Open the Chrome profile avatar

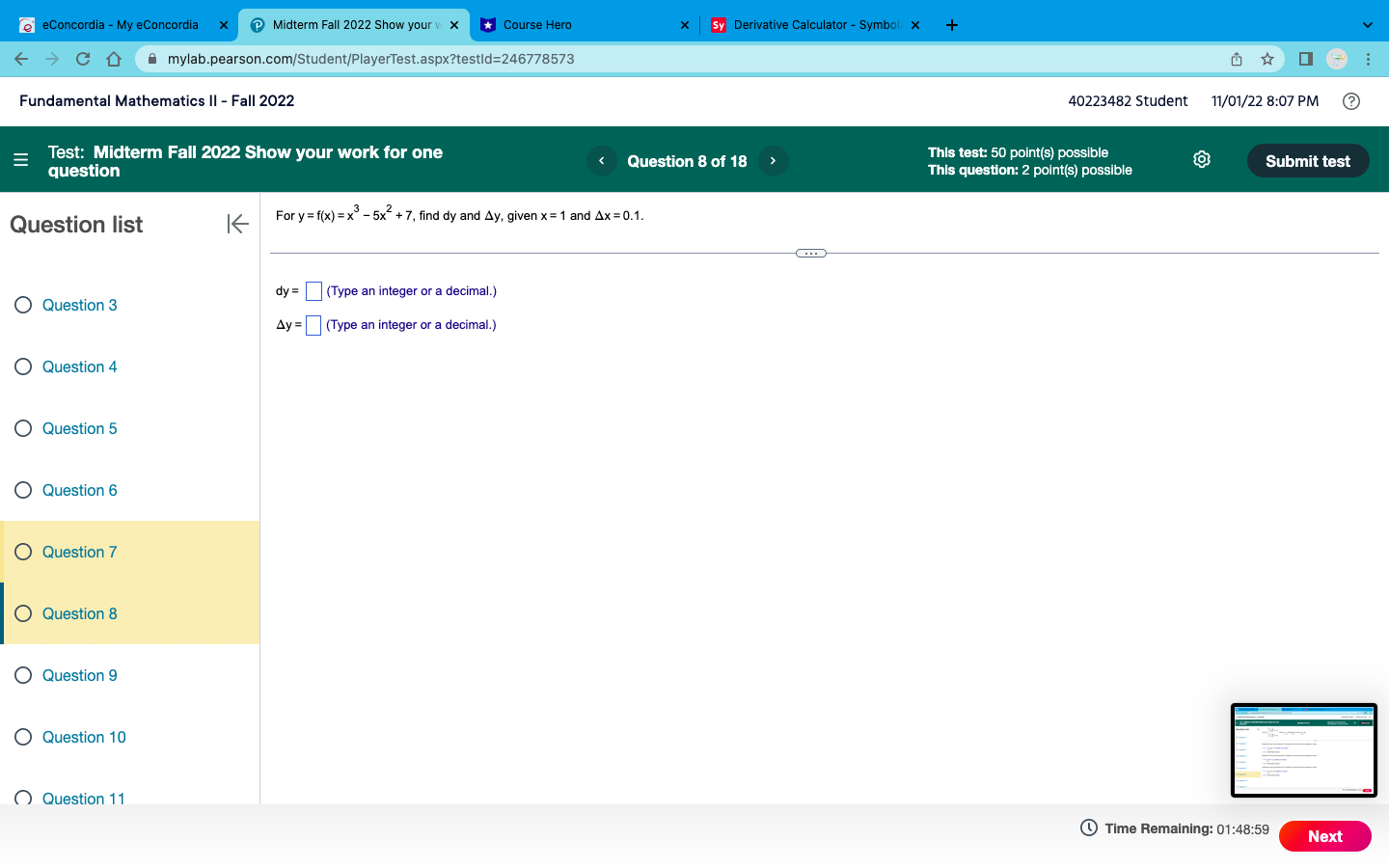pyautogui.click(x=1337, y=59)
